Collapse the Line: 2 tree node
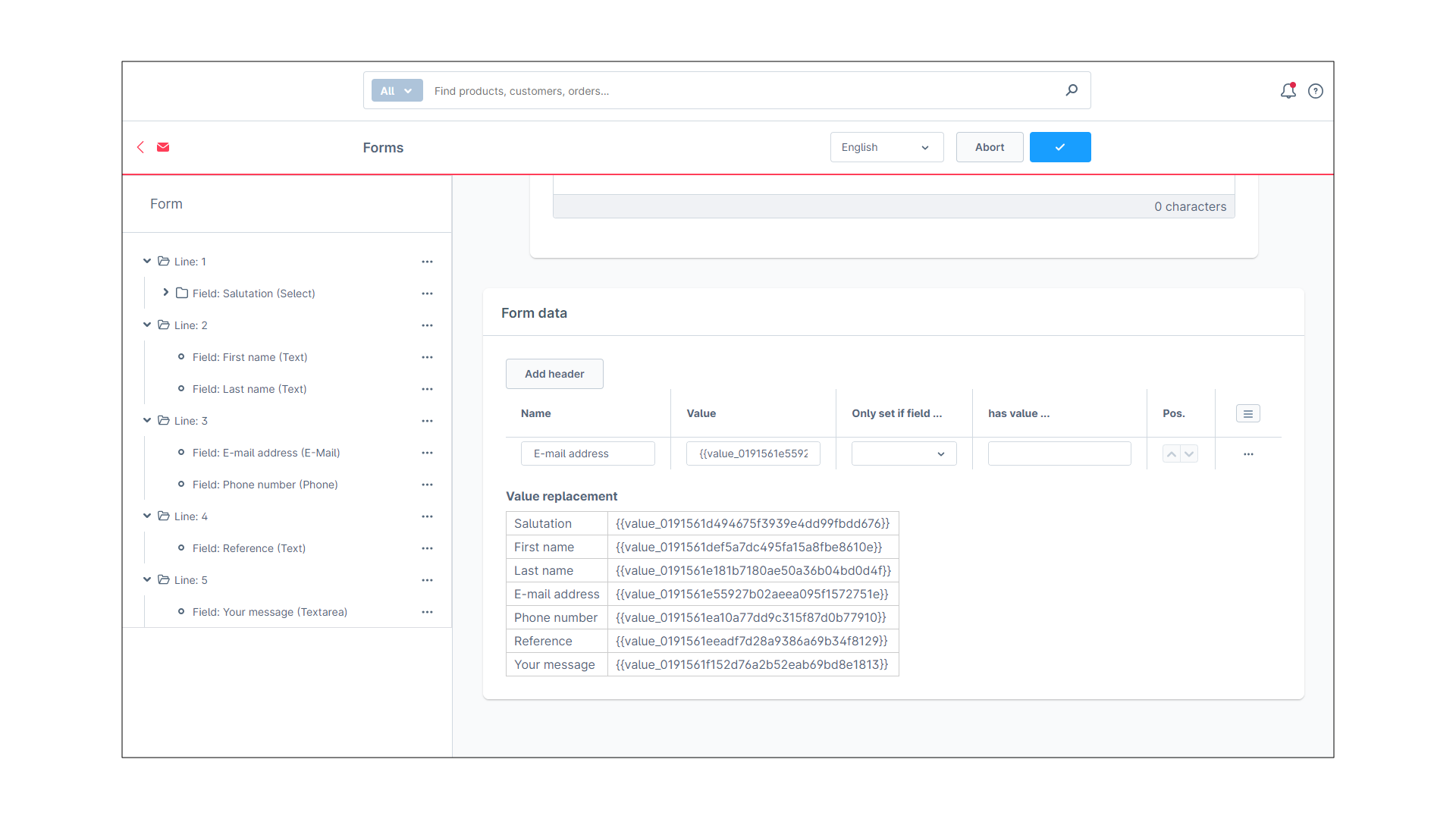This screenshot has width=1456, height=819. [147, 325]
